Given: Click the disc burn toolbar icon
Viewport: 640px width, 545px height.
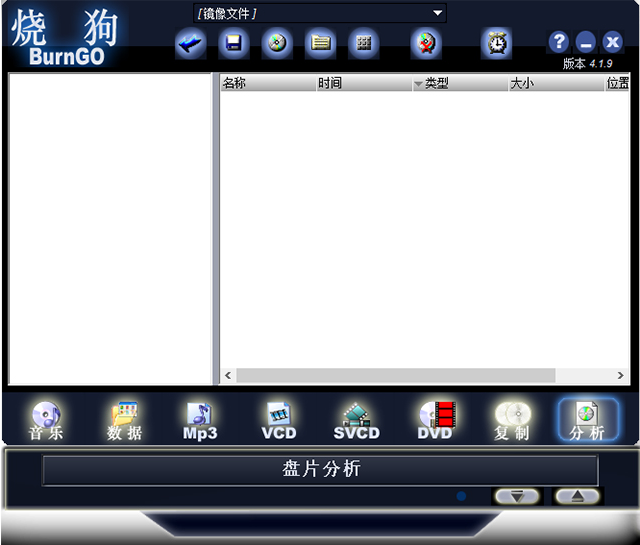Looking at the screenshot, I should pos(277,43).
